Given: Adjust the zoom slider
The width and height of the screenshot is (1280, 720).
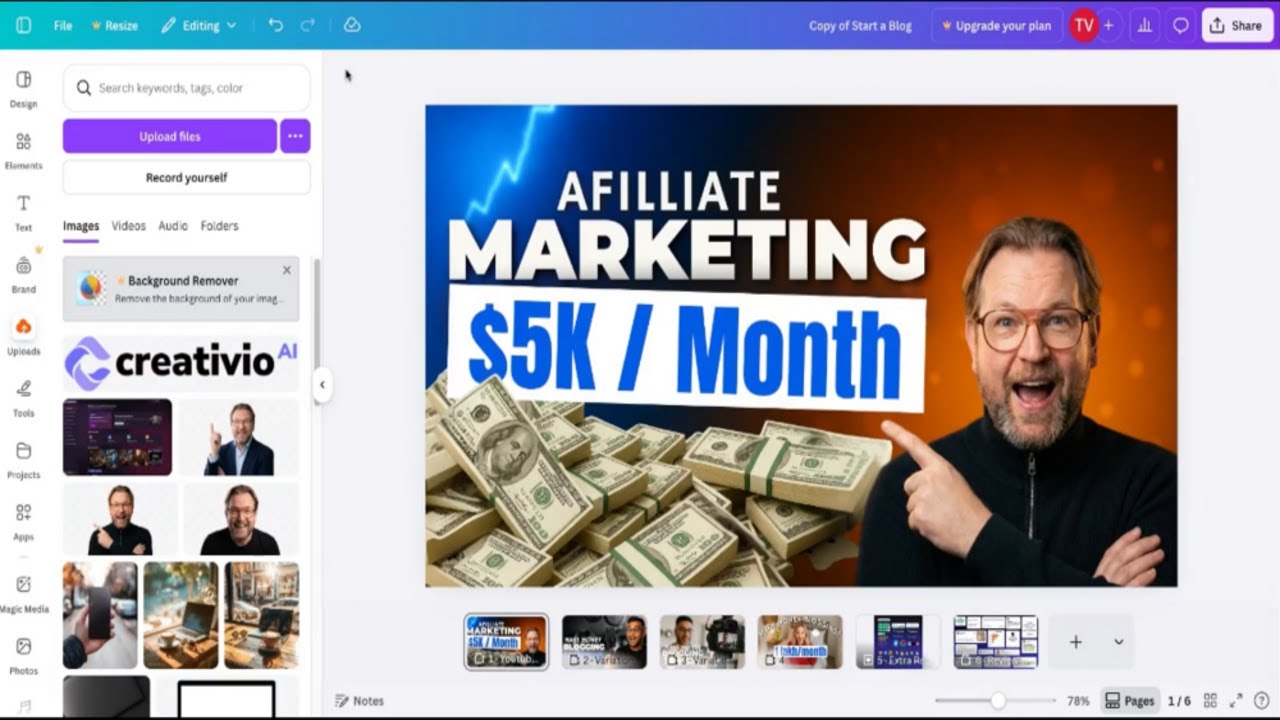Looking at the screenshot, I should tap(996, 701).
